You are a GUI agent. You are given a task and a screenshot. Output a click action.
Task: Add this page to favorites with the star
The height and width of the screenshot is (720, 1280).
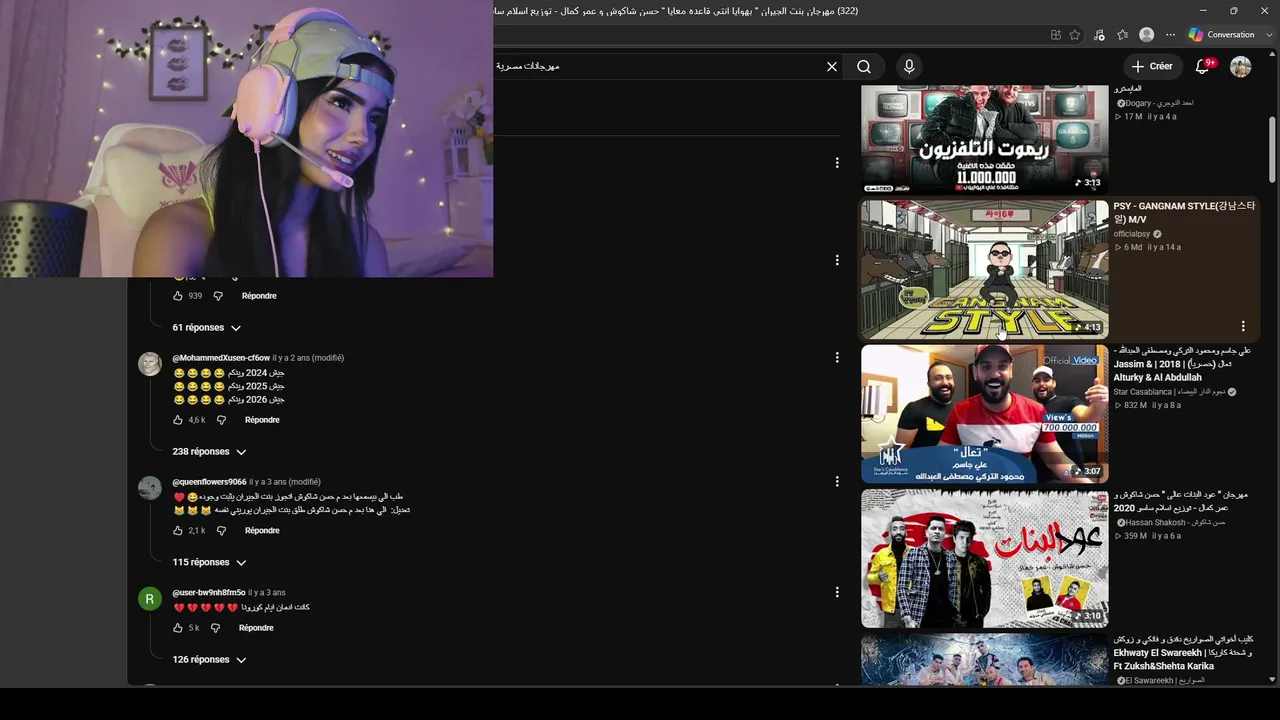(1075, 35)
